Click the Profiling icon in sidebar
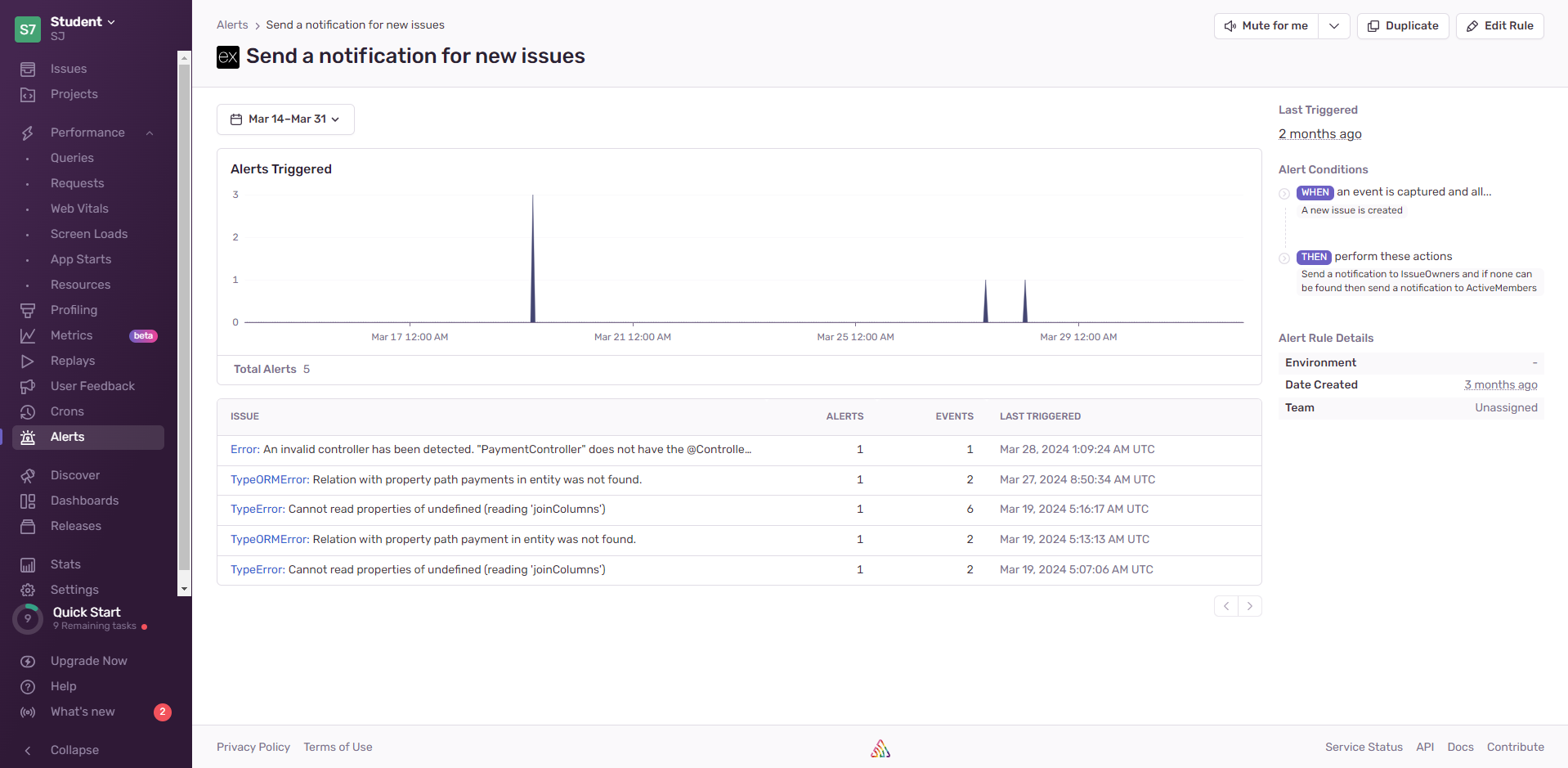1568x768 pixels. tap(28, 311)
